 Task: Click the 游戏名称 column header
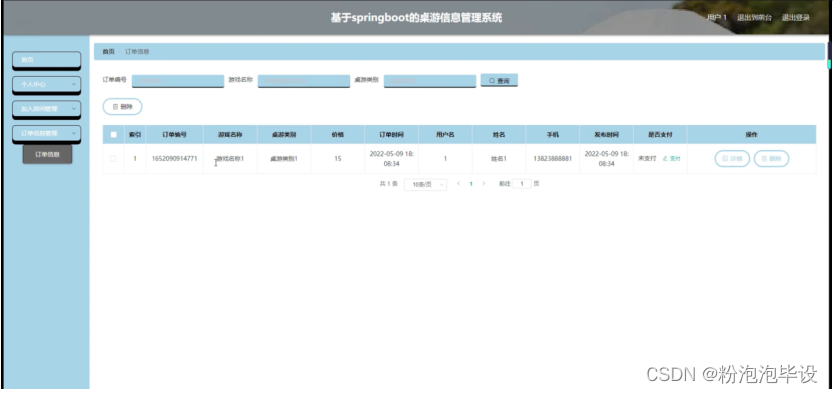click(230, 134)
